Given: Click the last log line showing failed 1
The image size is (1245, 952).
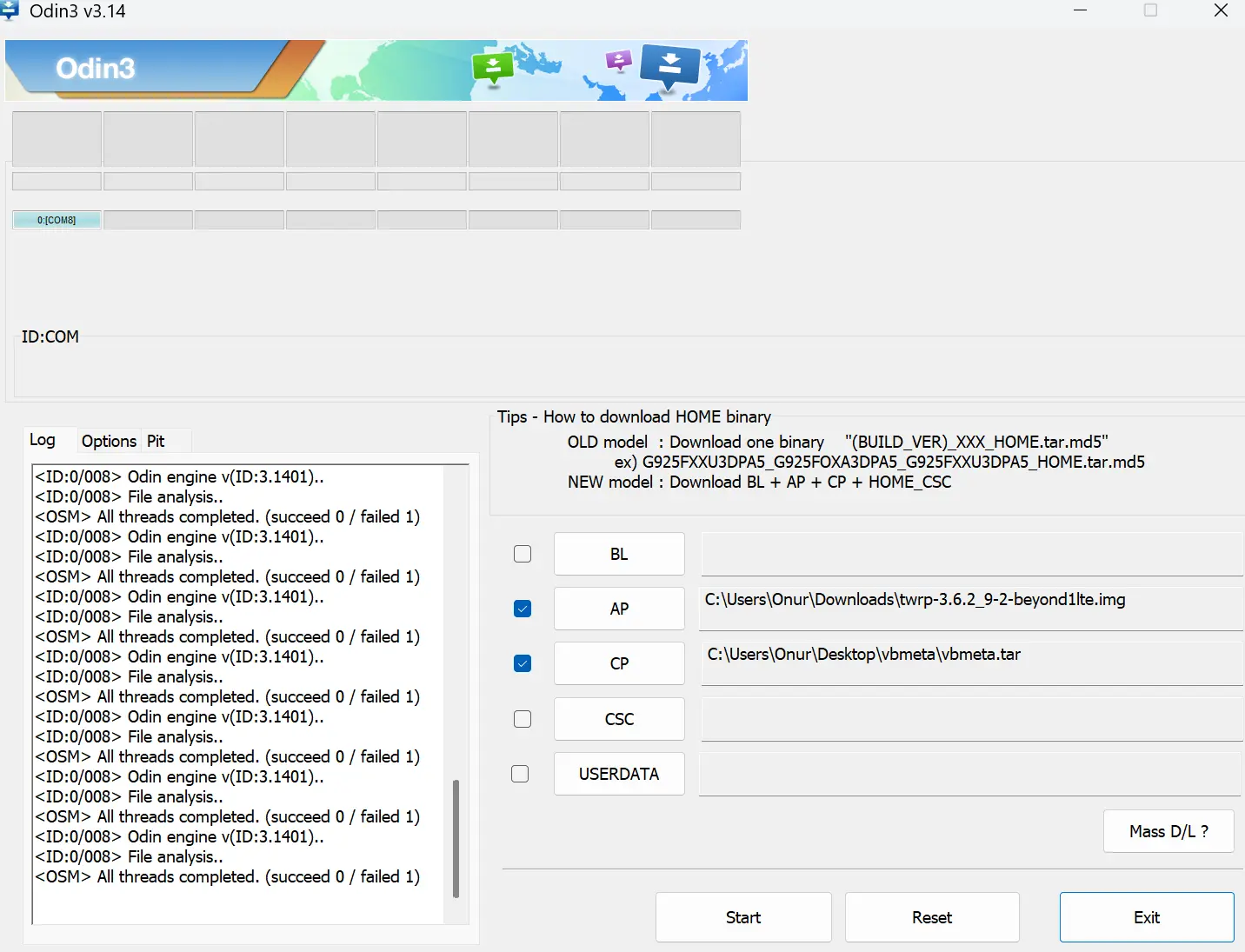Looking at the screenshot, I should pyautogui.click(x=228, y=876).
